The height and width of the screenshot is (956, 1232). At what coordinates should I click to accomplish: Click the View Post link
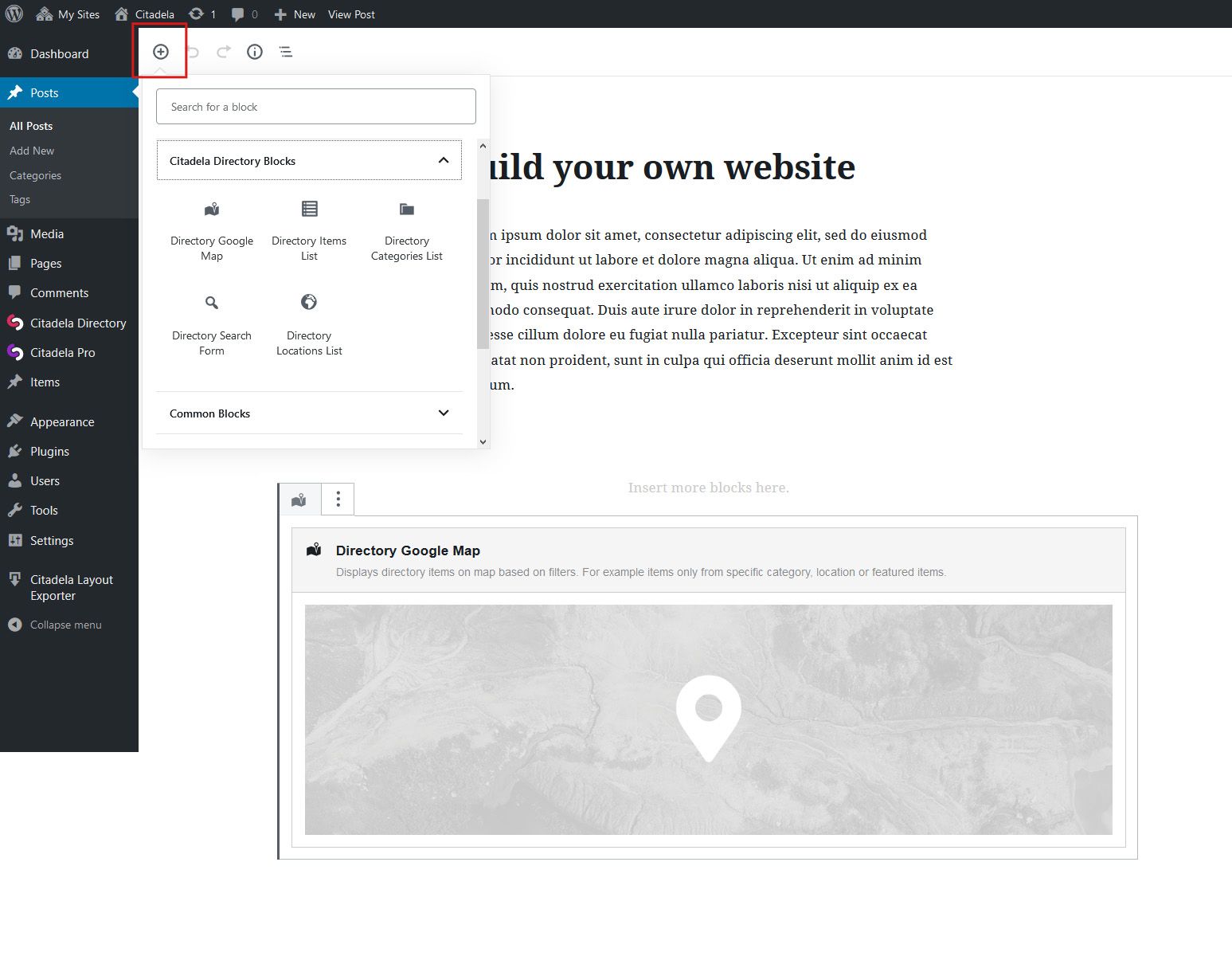click(x=351, y=14)
